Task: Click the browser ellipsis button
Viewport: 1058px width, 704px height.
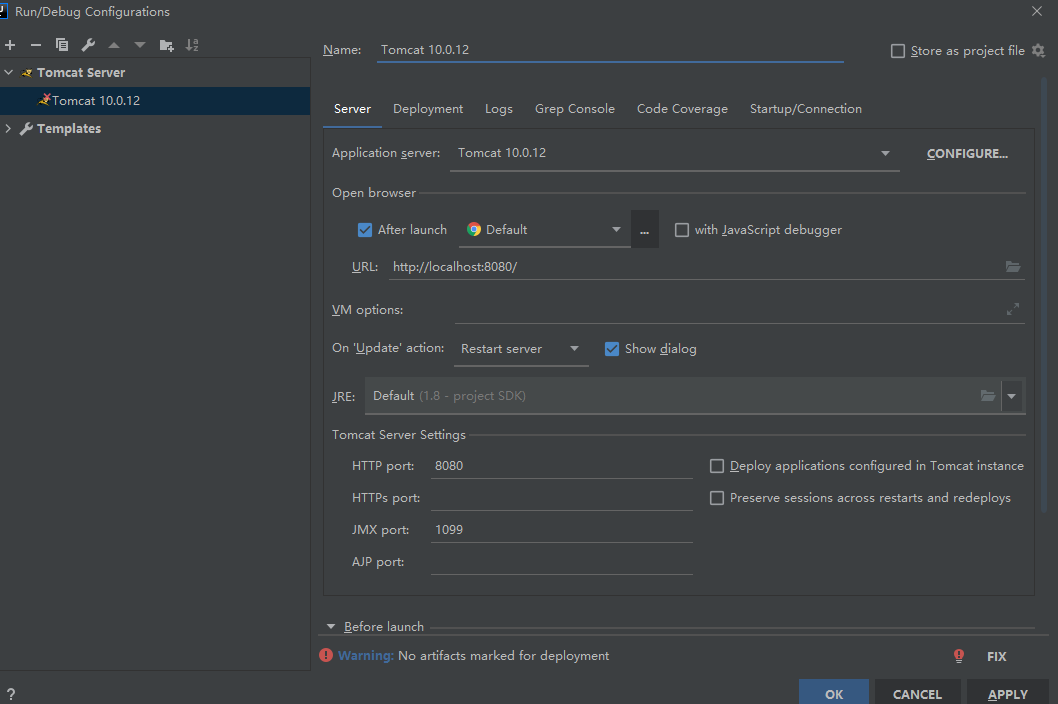Action: [x=644, y=229]
